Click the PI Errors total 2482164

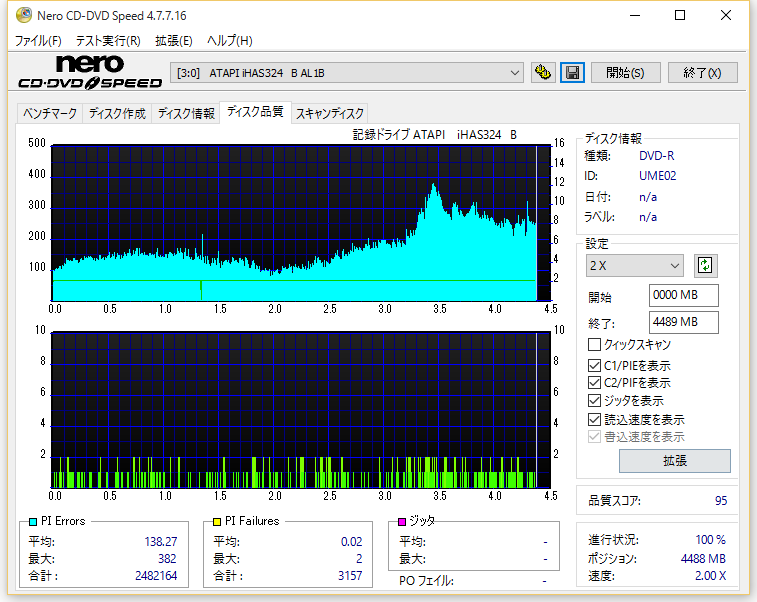pos(156,575)
